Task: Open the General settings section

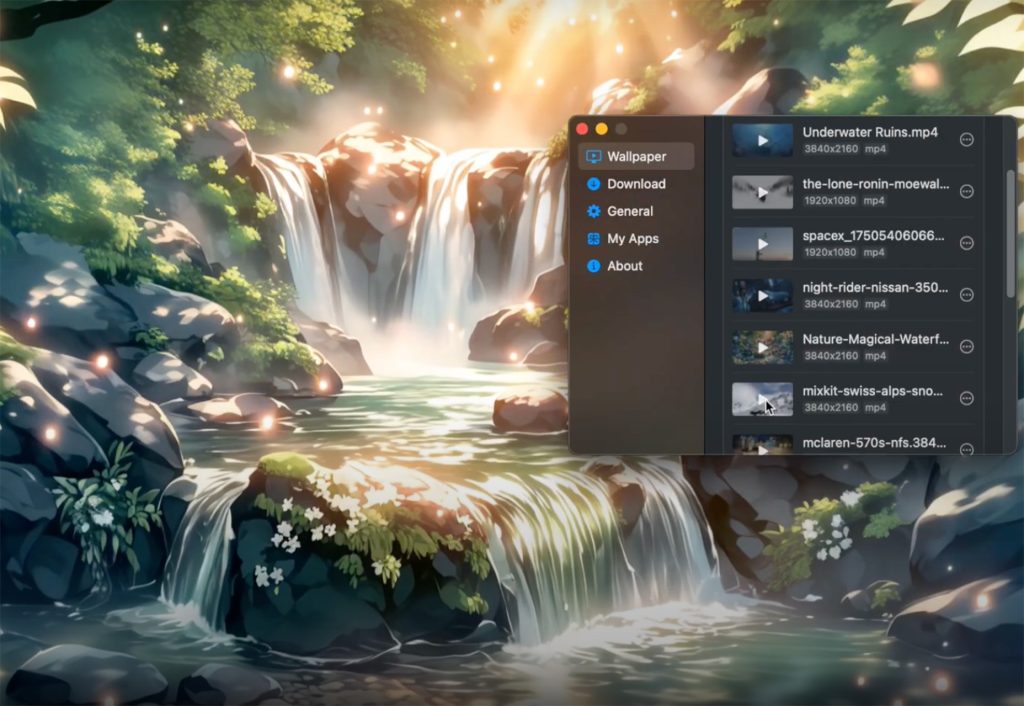Action: click(635, 212)
